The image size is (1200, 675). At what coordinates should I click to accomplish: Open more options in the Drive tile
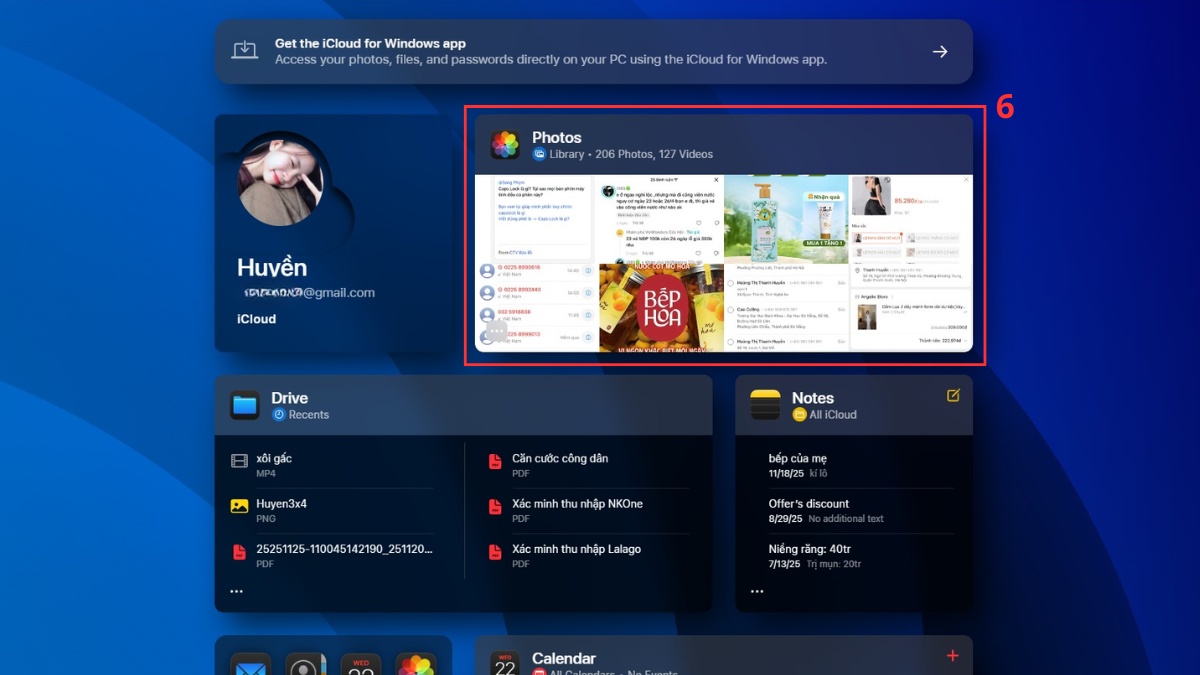pos(236,591)
